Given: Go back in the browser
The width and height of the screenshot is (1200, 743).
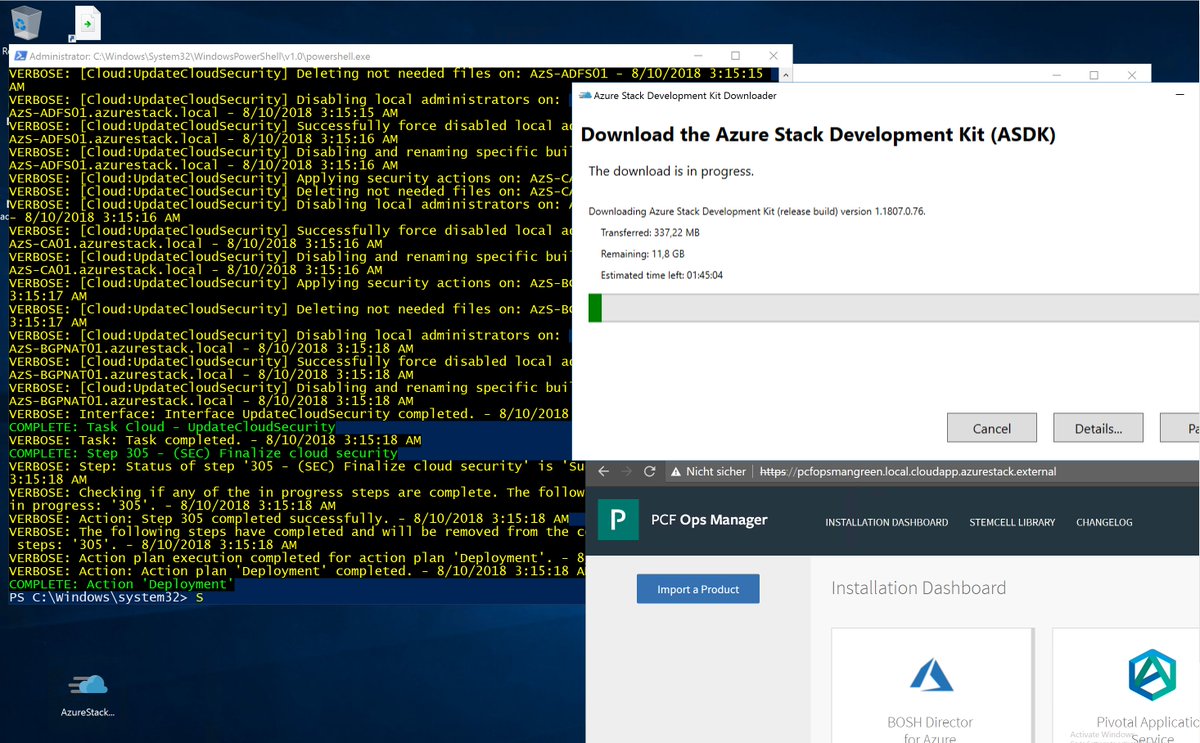Looking at the screenshot, I should point(602,471).
